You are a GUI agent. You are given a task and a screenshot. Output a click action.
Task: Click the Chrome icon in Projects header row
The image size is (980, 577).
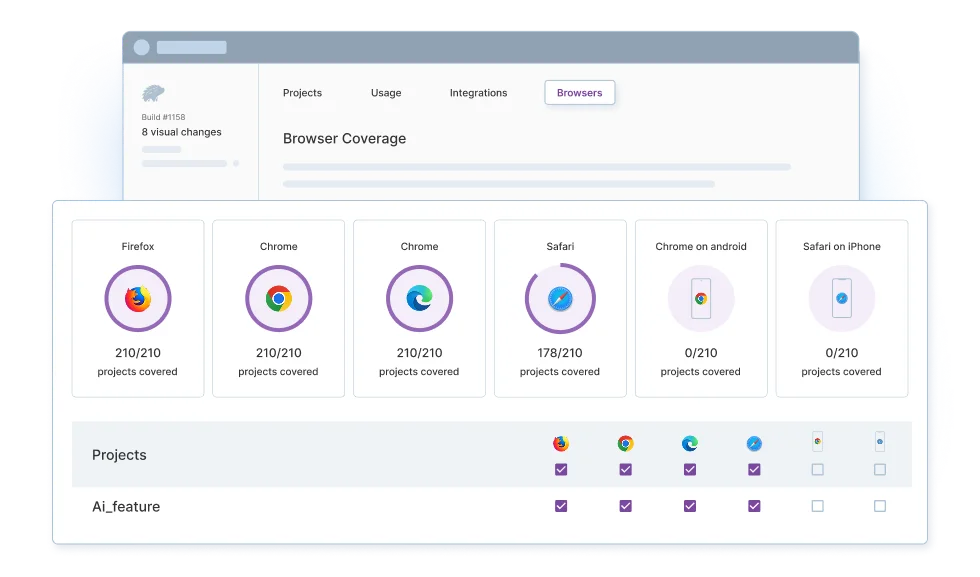[x=625, y=444]
